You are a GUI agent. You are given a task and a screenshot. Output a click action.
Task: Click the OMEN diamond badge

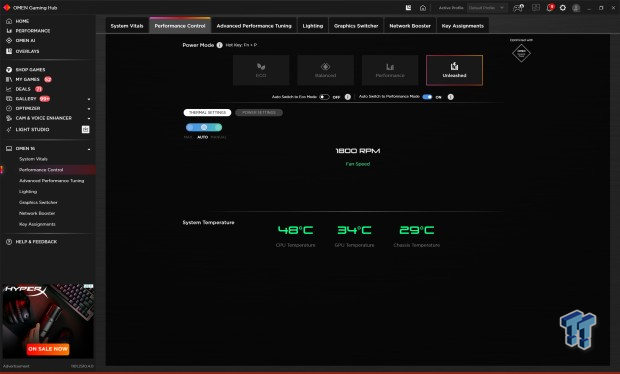pyautogui.click(x=521, y=53)
